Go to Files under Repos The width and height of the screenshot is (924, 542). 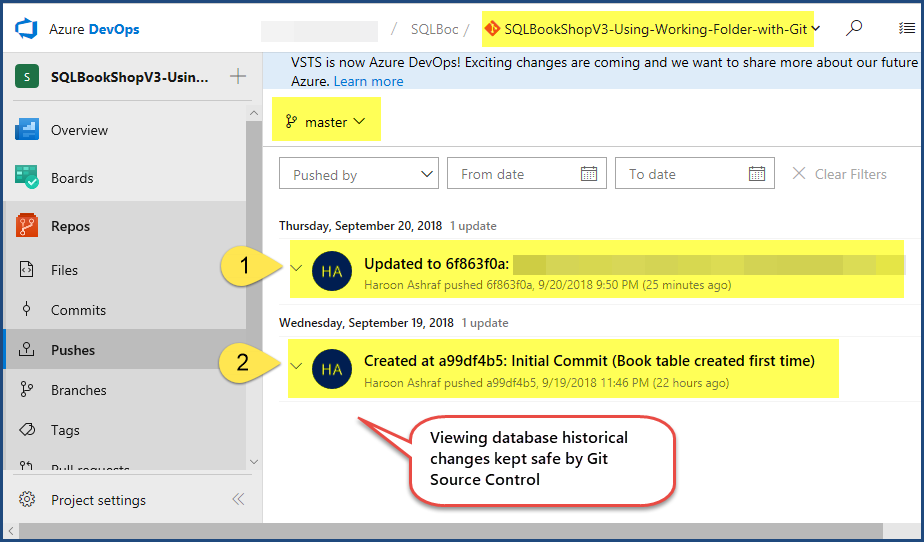tap(64, 270)
